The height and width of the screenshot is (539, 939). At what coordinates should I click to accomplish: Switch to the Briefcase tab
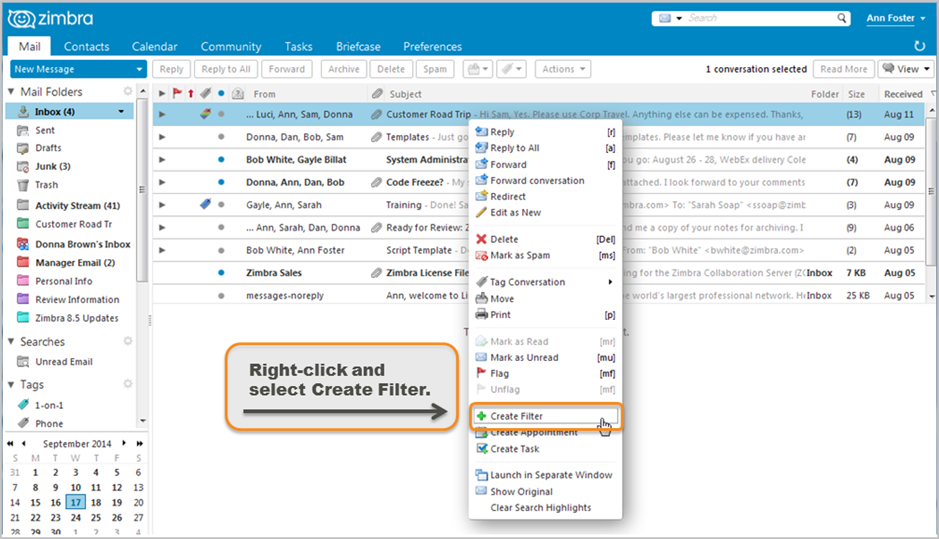click(x=358, y=46)
